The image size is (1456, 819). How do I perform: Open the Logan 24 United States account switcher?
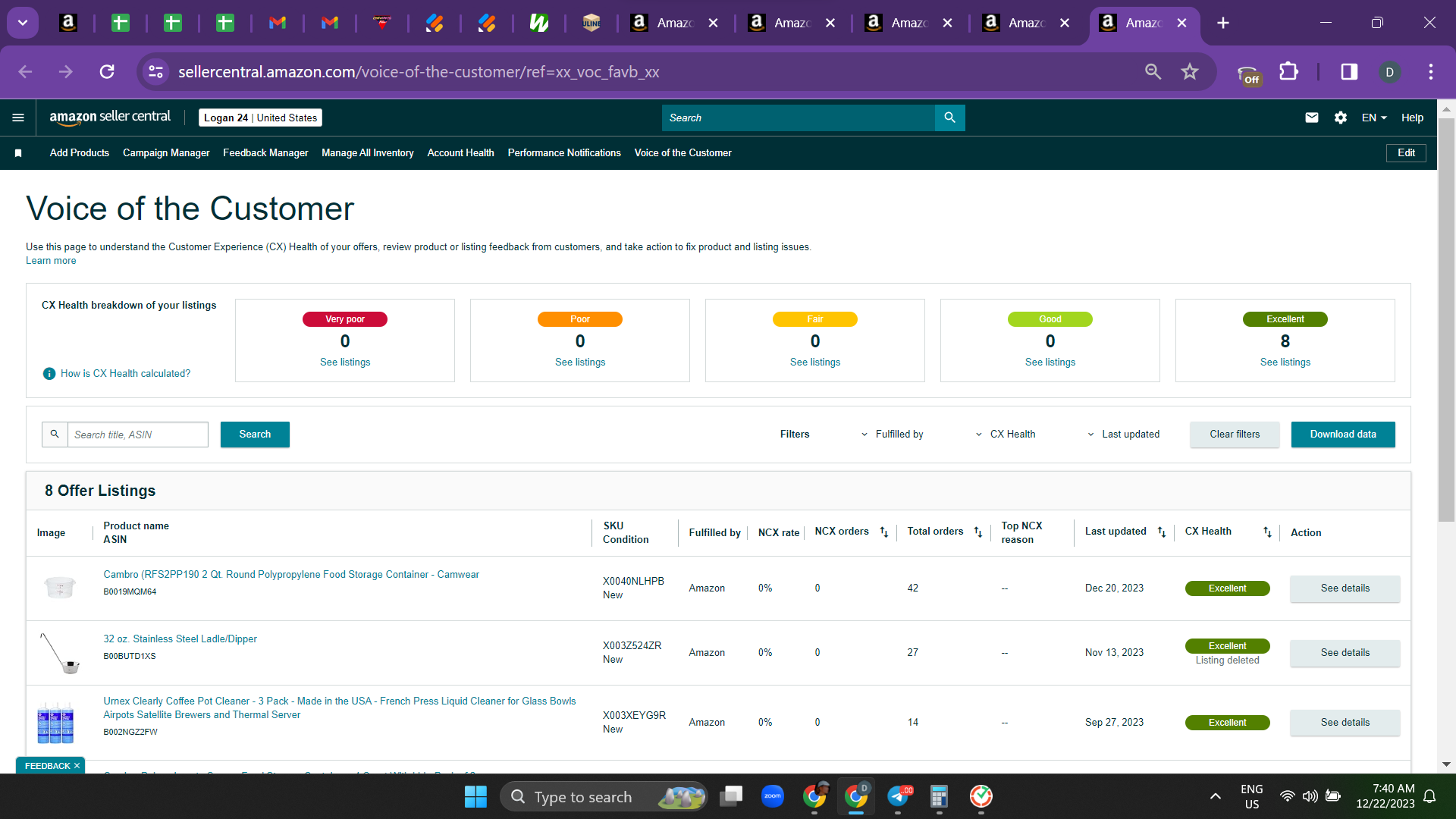tap(260, 118)
